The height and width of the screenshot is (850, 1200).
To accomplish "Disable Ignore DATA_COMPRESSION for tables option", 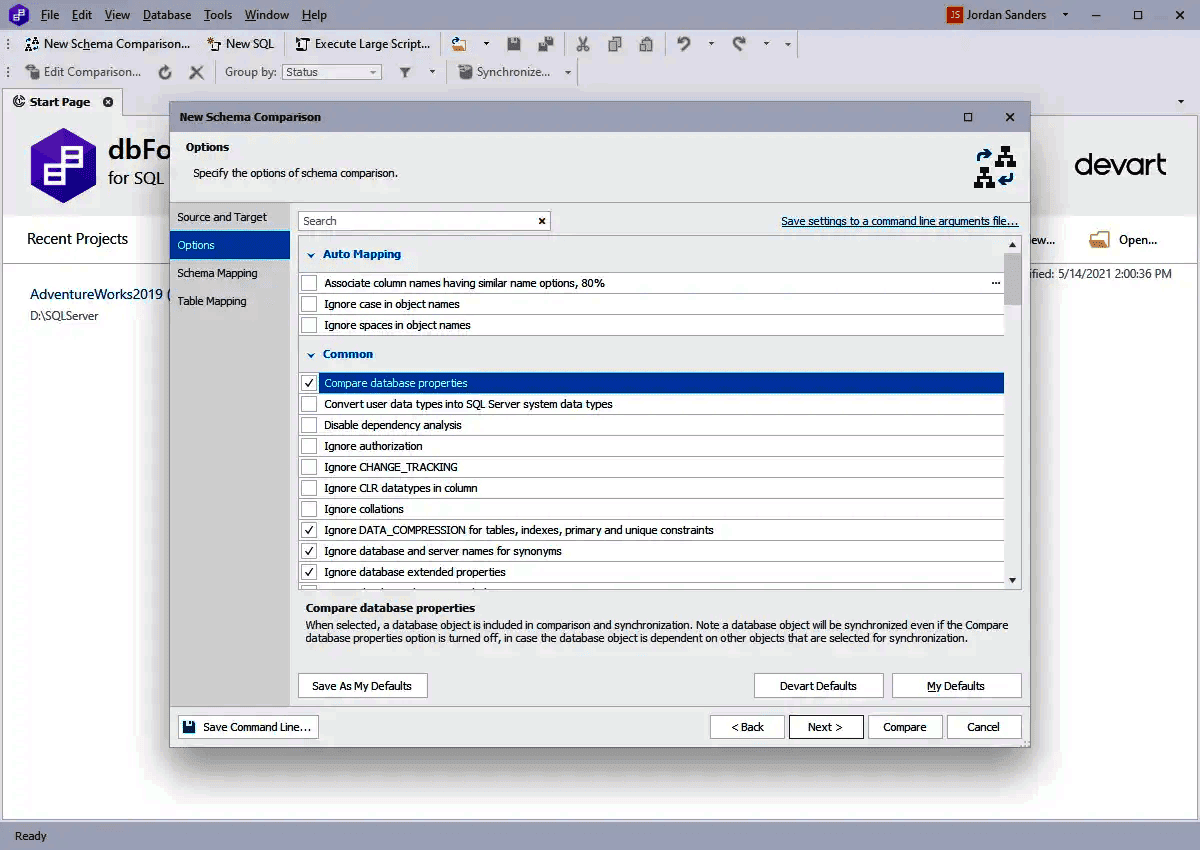I will [309, 529].
